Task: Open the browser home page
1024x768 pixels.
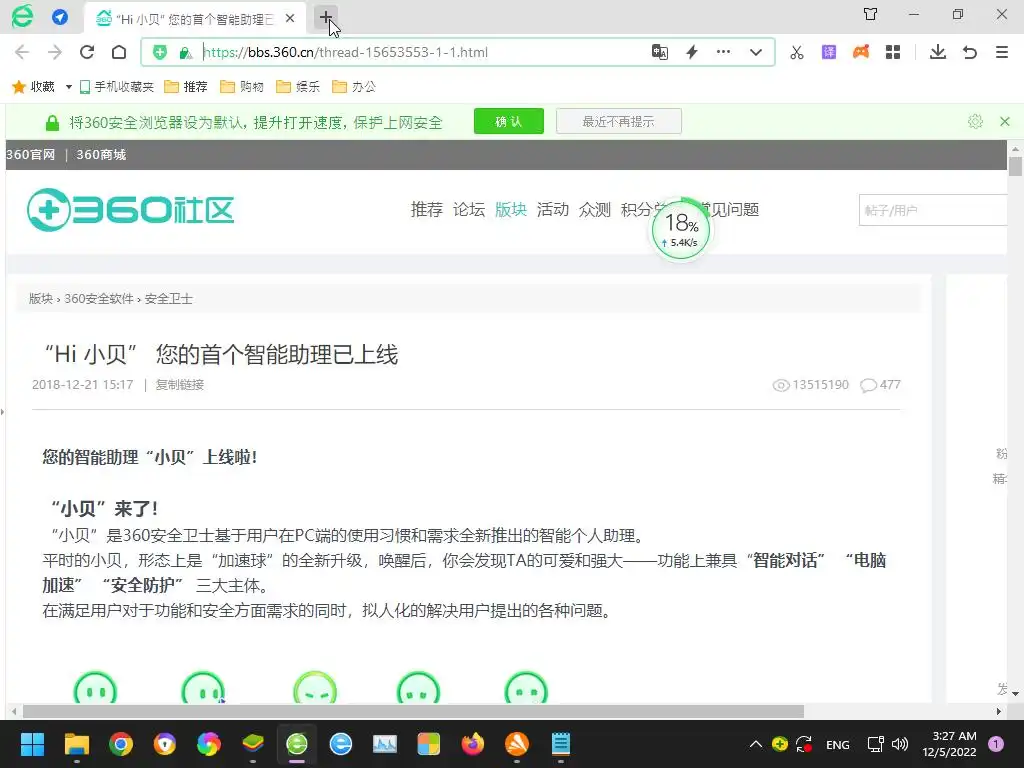Action: [119, 52]
